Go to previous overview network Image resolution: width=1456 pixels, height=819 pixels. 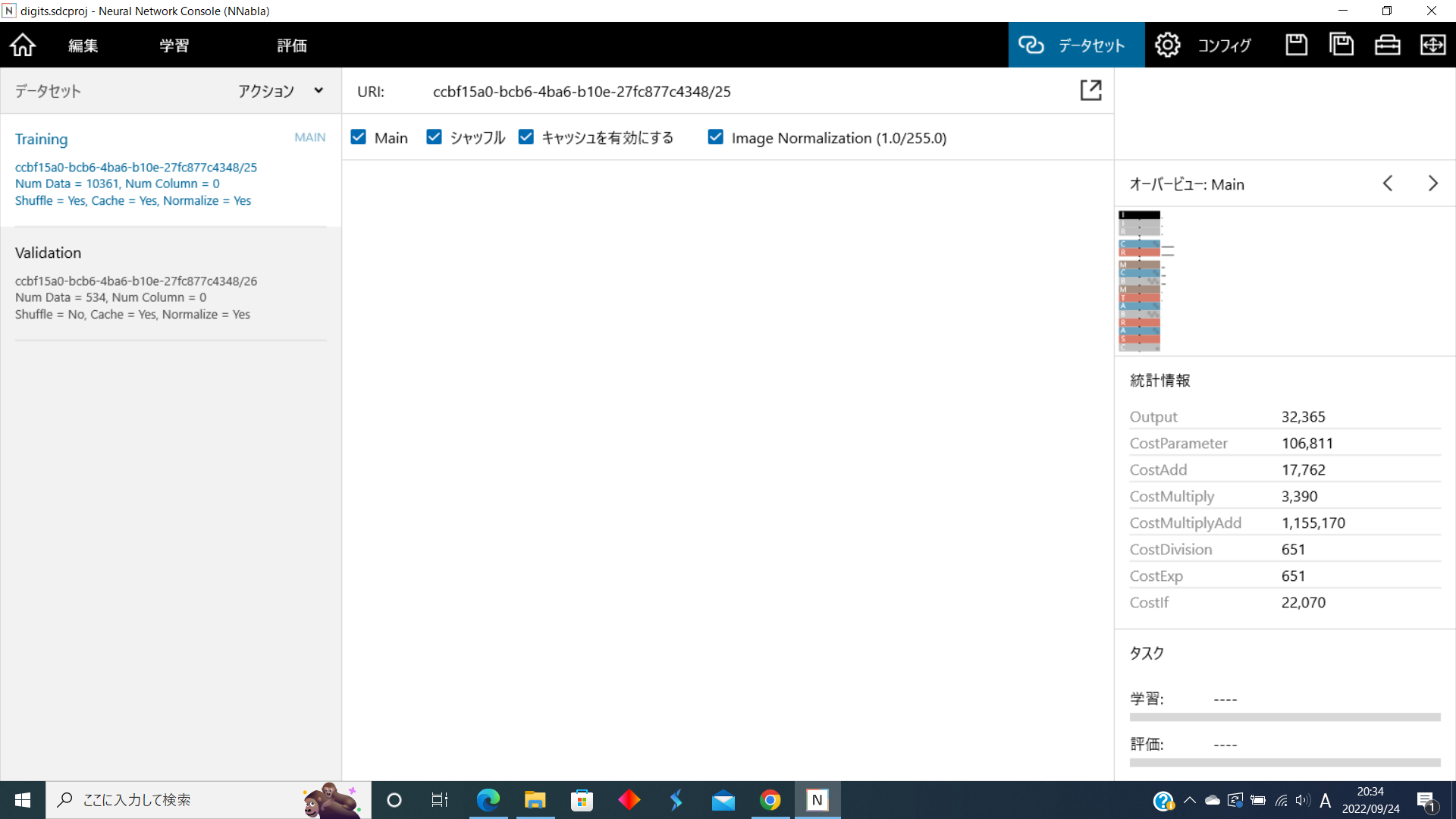pos(1387,184)
